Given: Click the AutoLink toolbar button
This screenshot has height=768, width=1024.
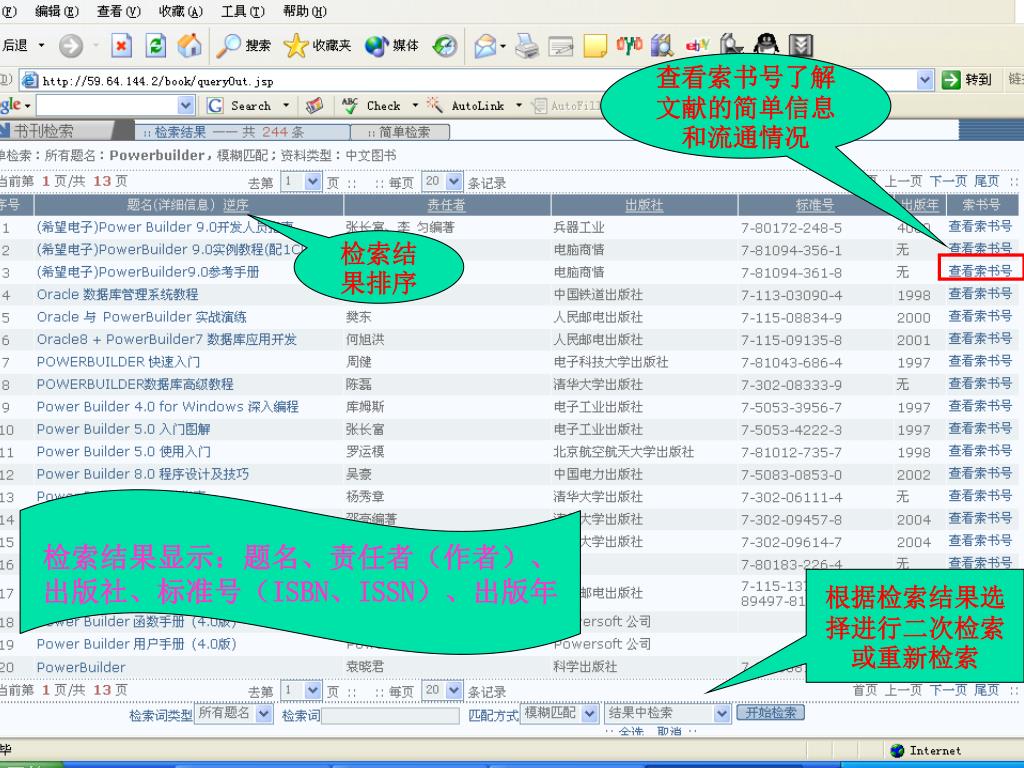Looking at the screenshot, I should (466, 105).
